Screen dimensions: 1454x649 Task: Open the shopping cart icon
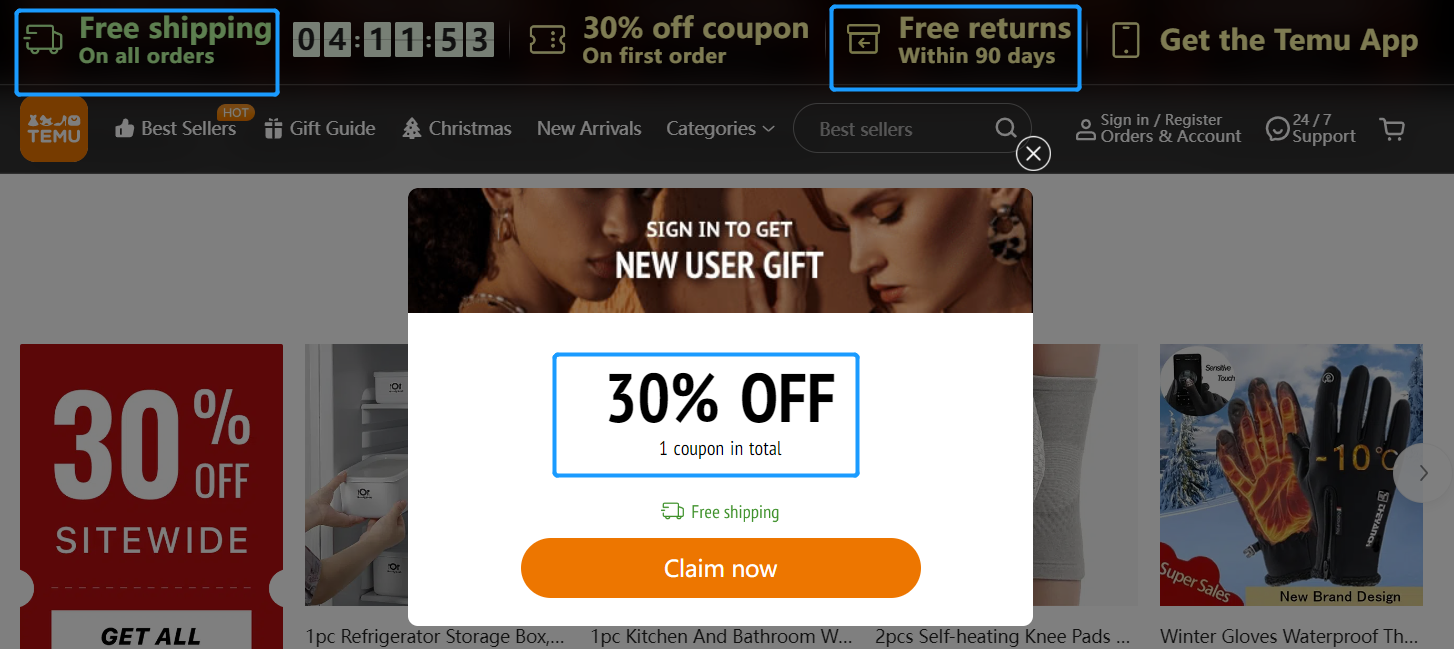[1392, 129]
